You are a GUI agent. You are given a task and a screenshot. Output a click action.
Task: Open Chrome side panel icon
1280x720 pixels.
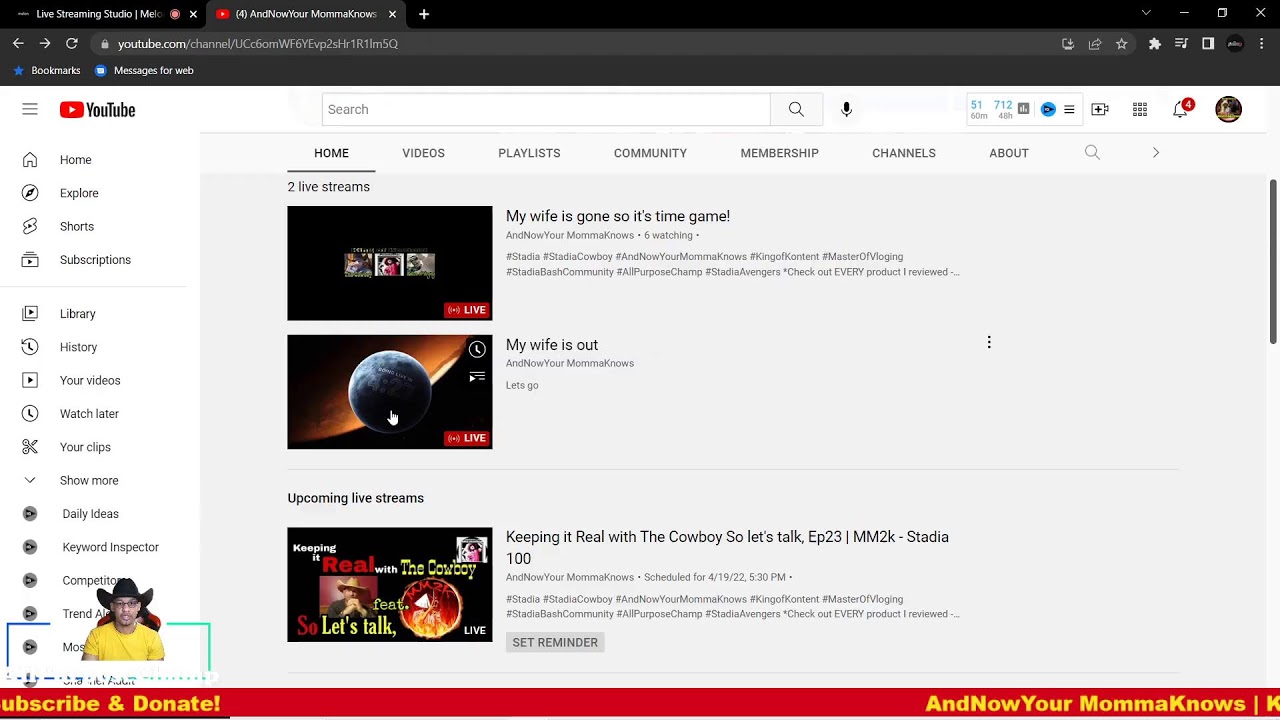click(x=1208, y=44)
